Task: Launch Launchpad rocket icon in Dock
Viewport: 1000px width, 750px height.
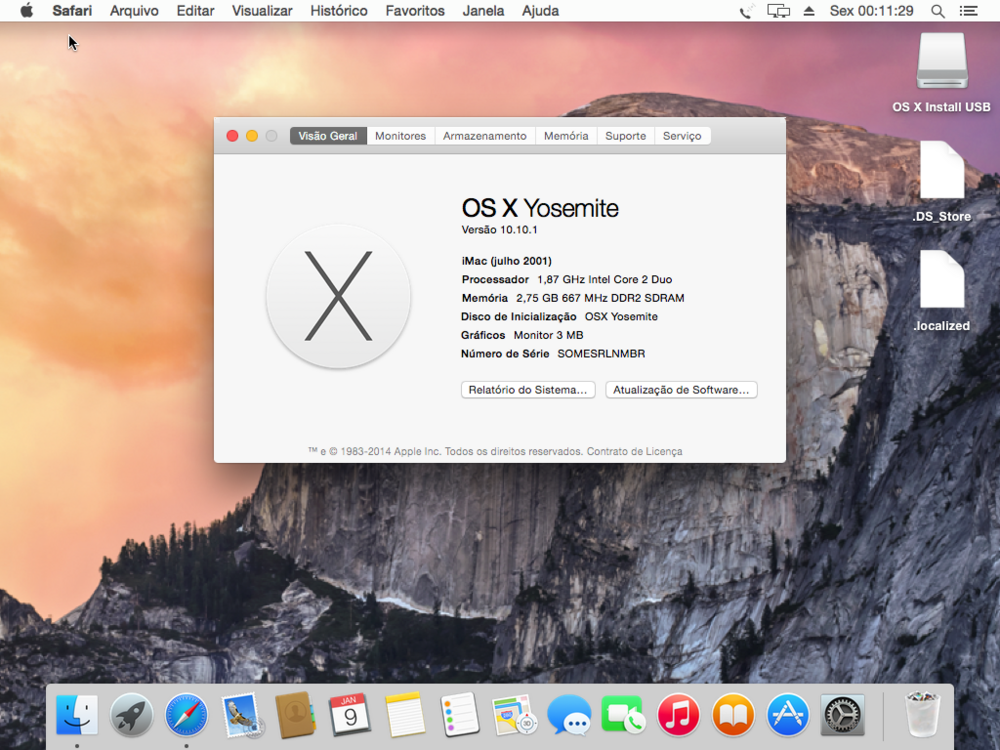Action: click(131, 715)
